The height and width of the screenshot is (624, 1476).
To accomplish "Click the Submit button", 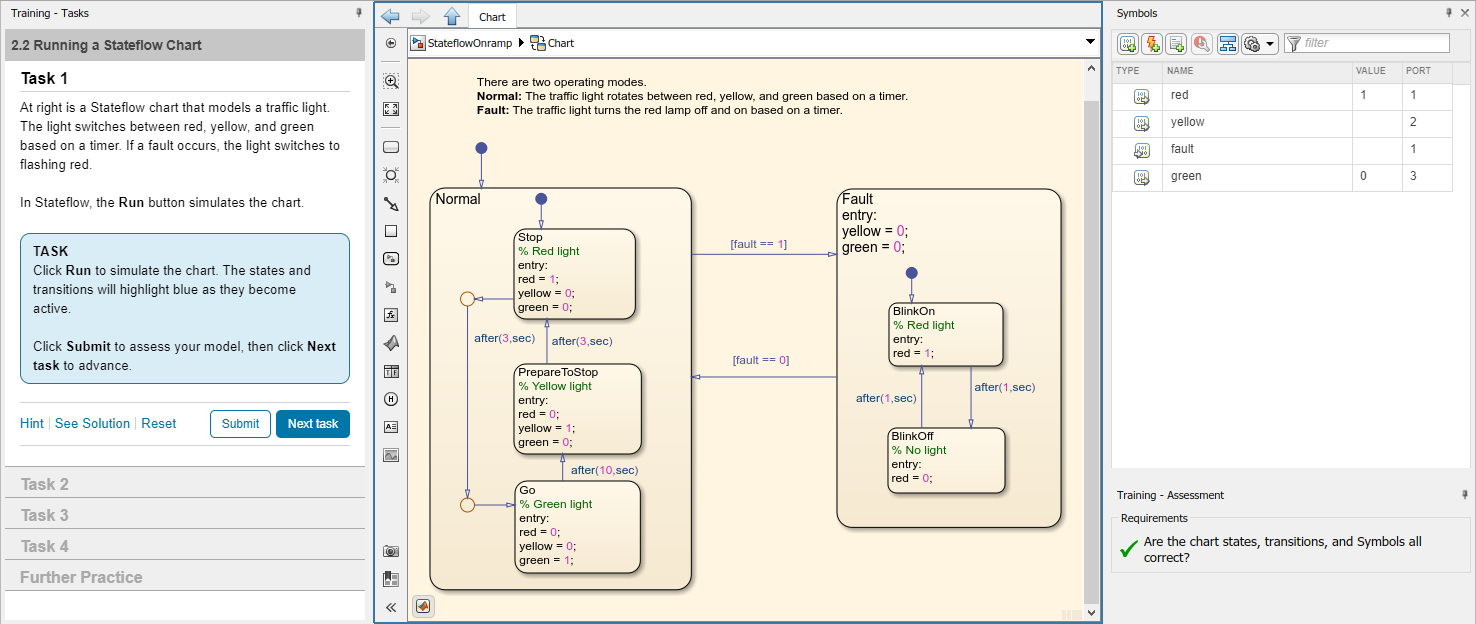I will tap(239, 423).
